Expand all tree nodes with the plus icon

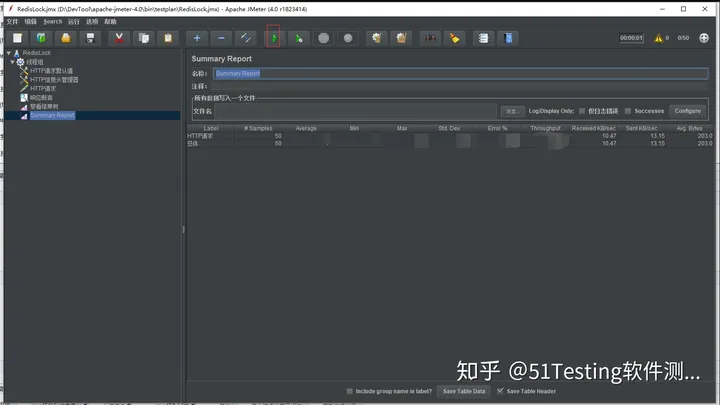point(197,38)
